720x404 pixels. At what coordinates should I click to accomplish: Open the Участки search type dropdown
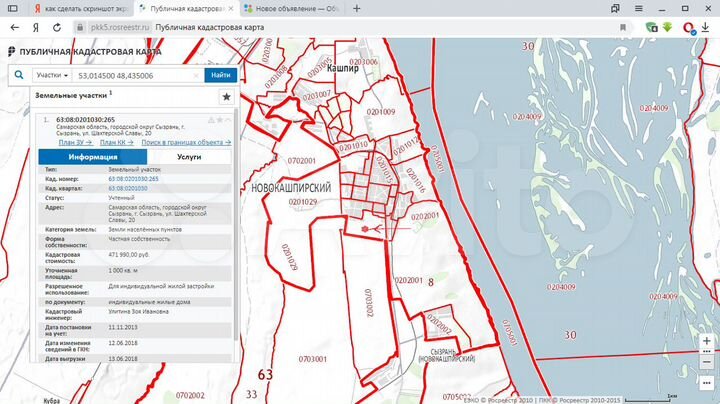52,75
